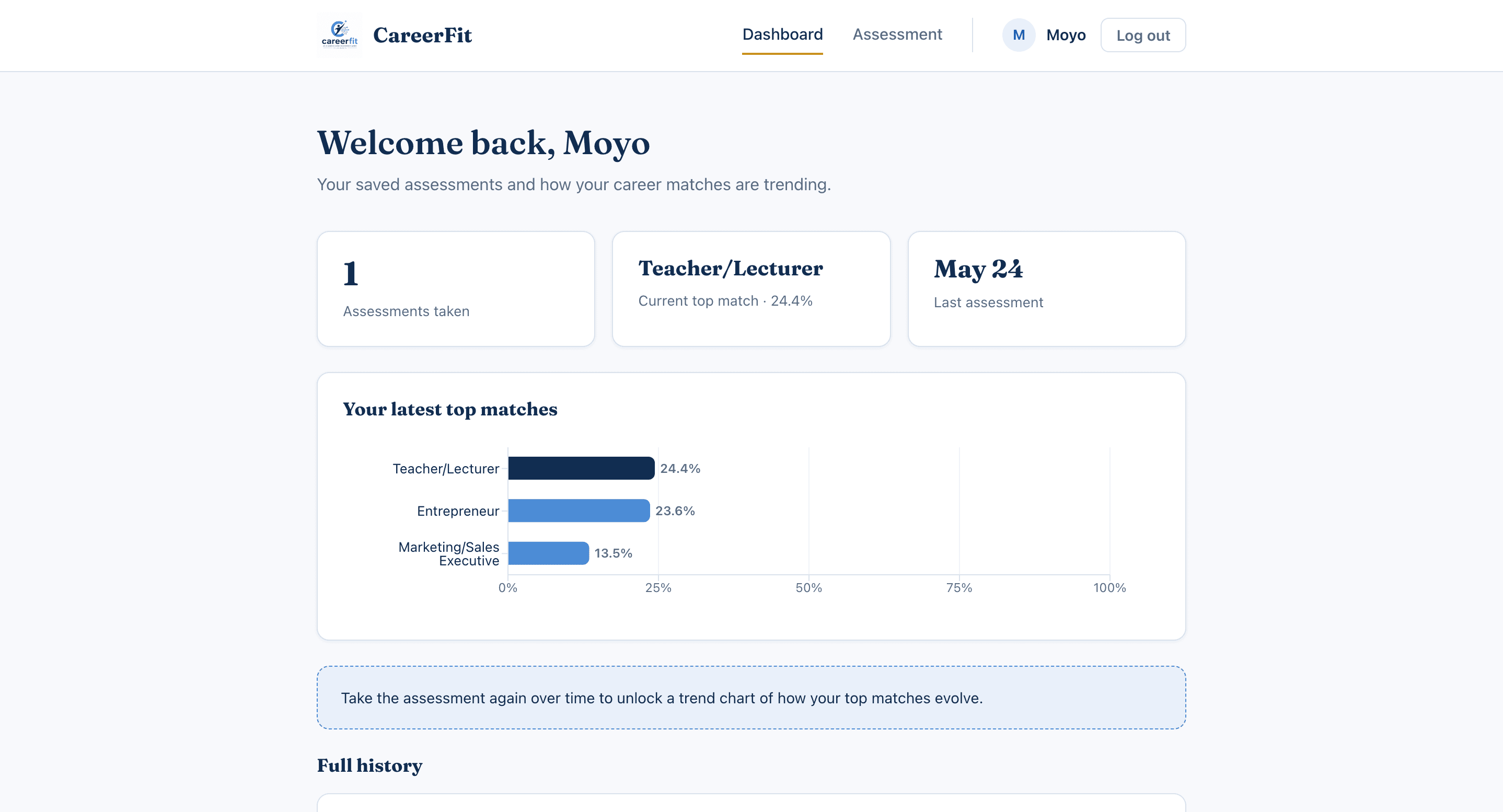Select the Teacher/Lecturer top match card
This screenshot has width=1503, height=812.
(751, 289)
